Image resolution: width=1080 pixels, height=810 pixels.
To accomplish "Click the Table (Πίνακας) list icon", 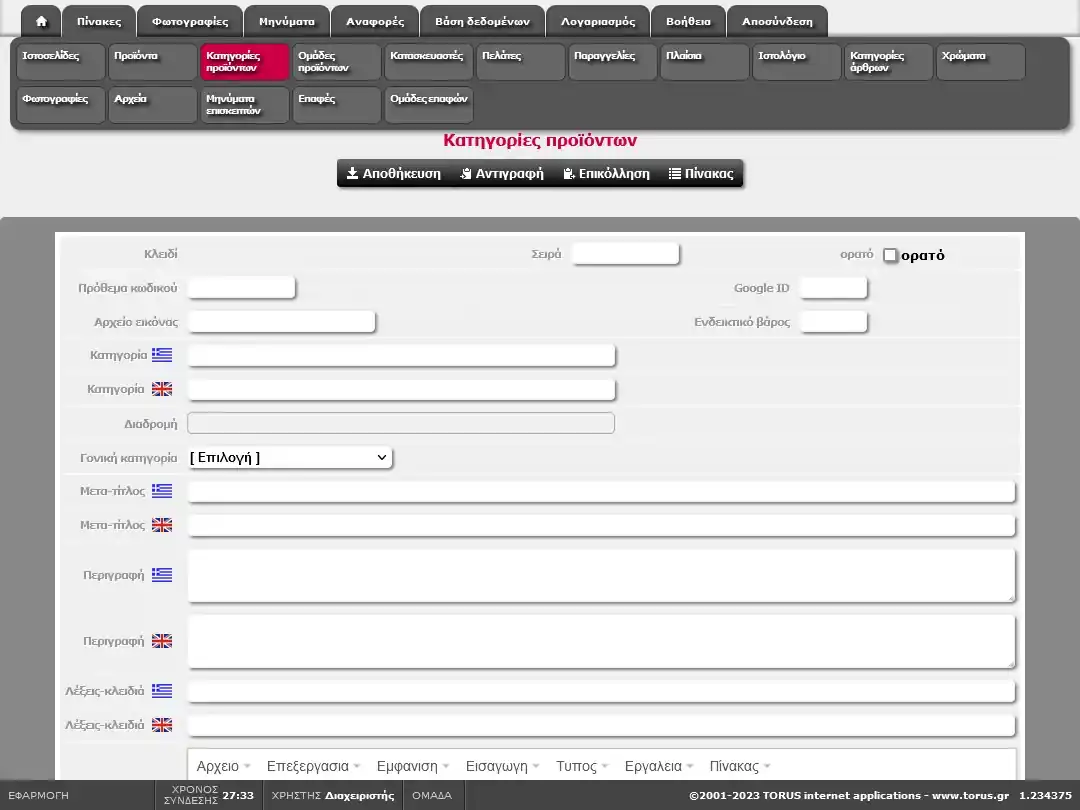I will pyautogui.click(x=675, y=174).
